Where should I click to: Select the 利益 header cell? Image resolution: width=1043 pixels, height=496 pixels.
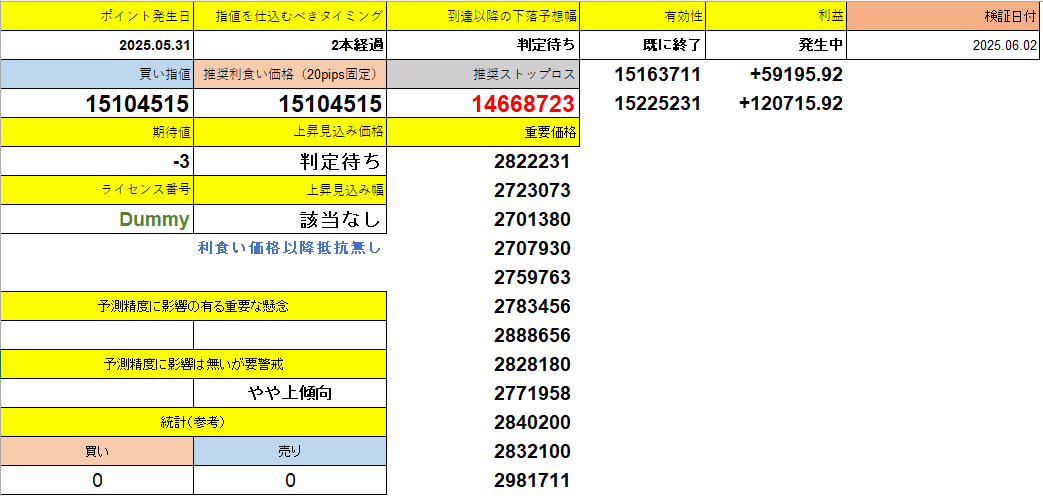776,16
